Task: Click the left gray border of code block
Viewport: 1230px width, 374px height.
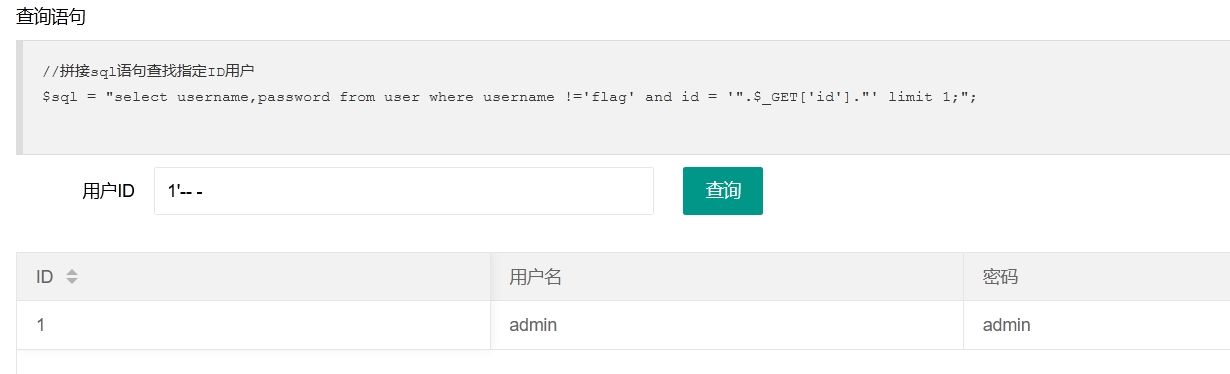Action: pos(19,97)
